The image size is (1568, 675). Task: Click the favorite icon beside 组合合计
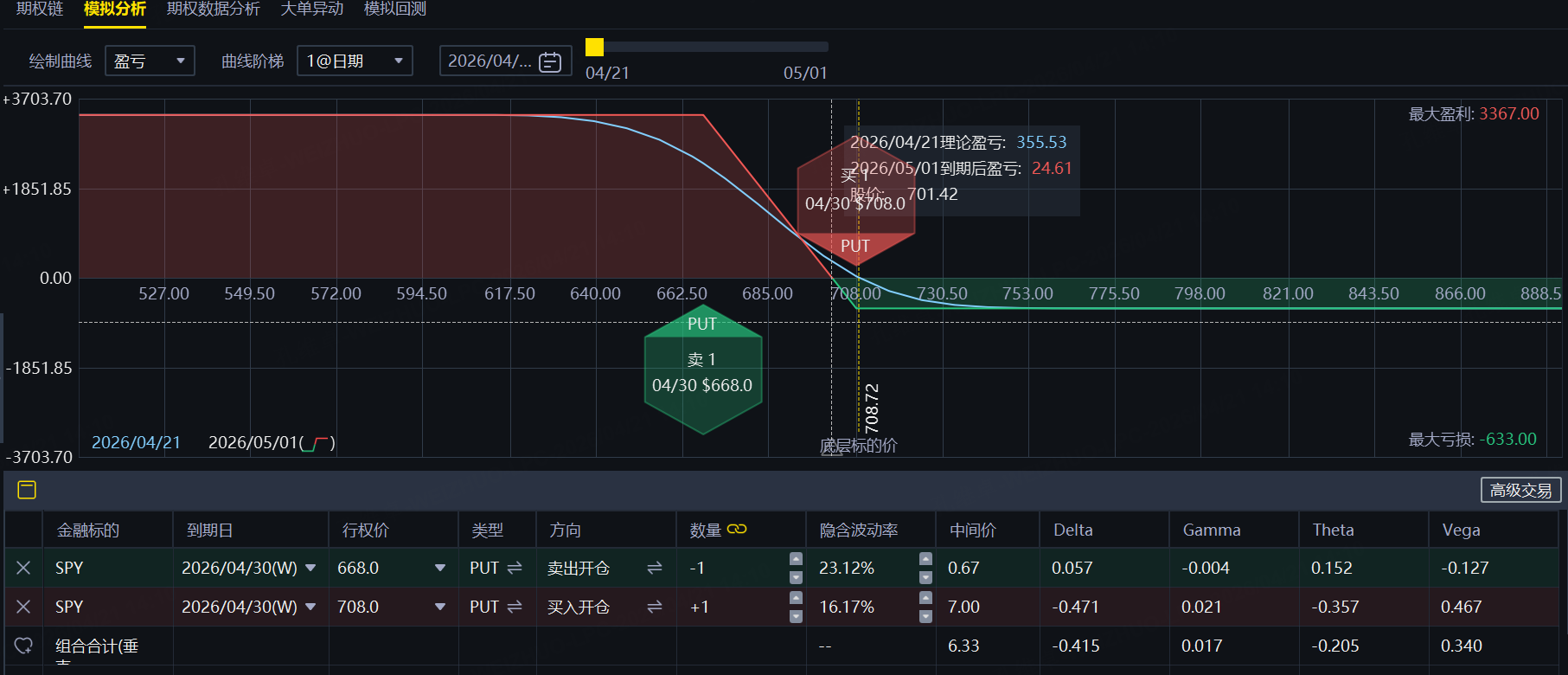coord(23,646)
